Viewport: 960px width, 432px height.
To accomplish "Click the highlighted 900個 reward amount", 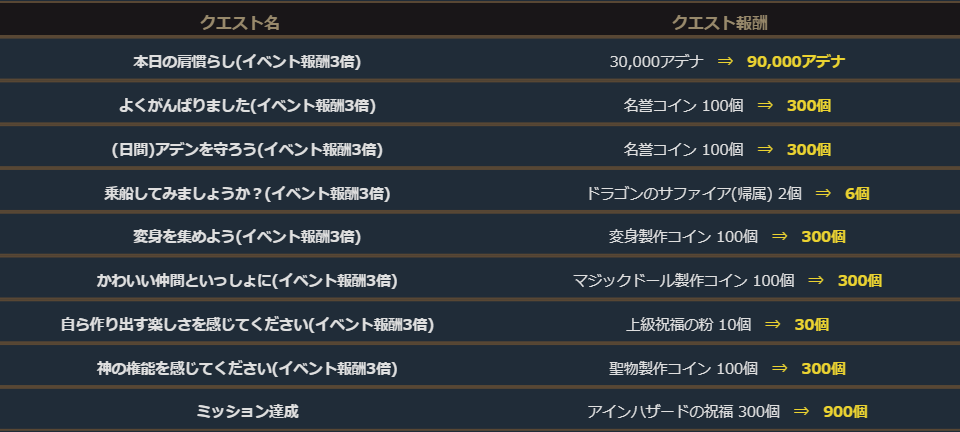I will tap(845, 411).
